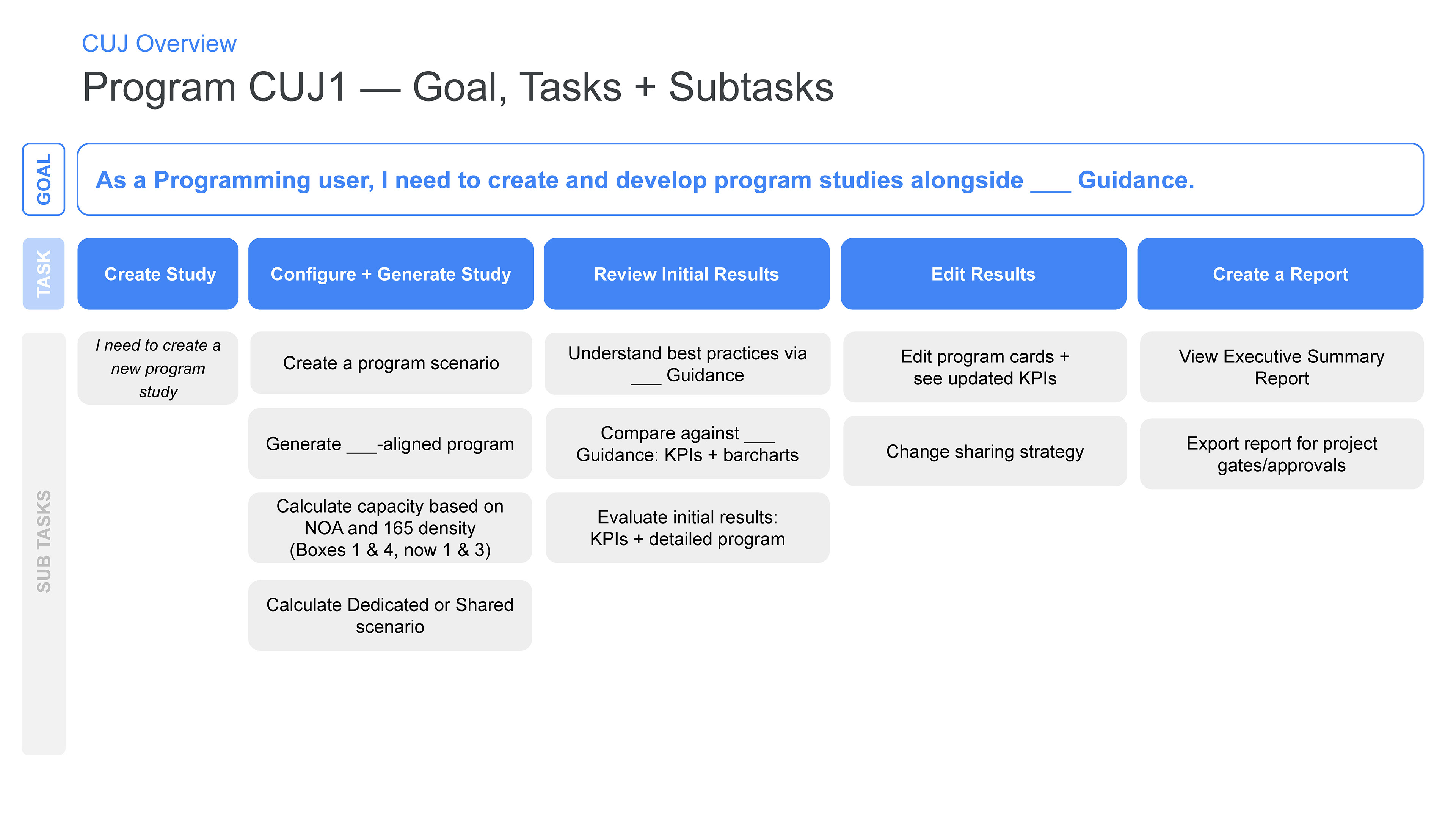Select the Edit Results task box
The image size is (1456, 819).
pyautogui.click(x=983, y=273)
